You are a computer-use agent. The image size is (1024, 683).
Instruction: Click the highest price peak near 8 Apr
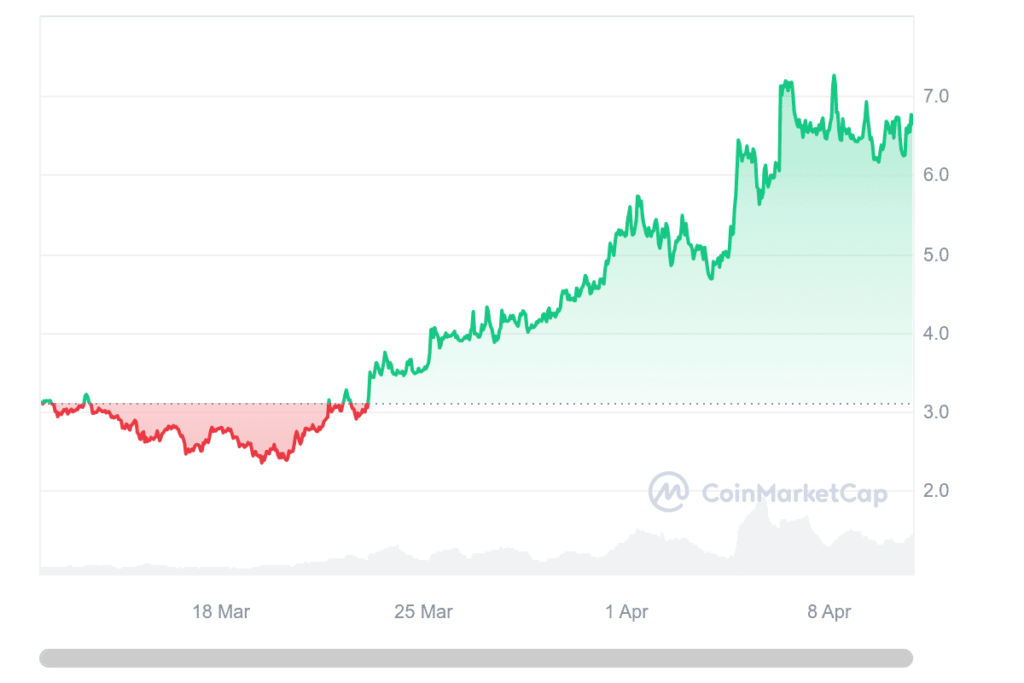pos(834,76)
